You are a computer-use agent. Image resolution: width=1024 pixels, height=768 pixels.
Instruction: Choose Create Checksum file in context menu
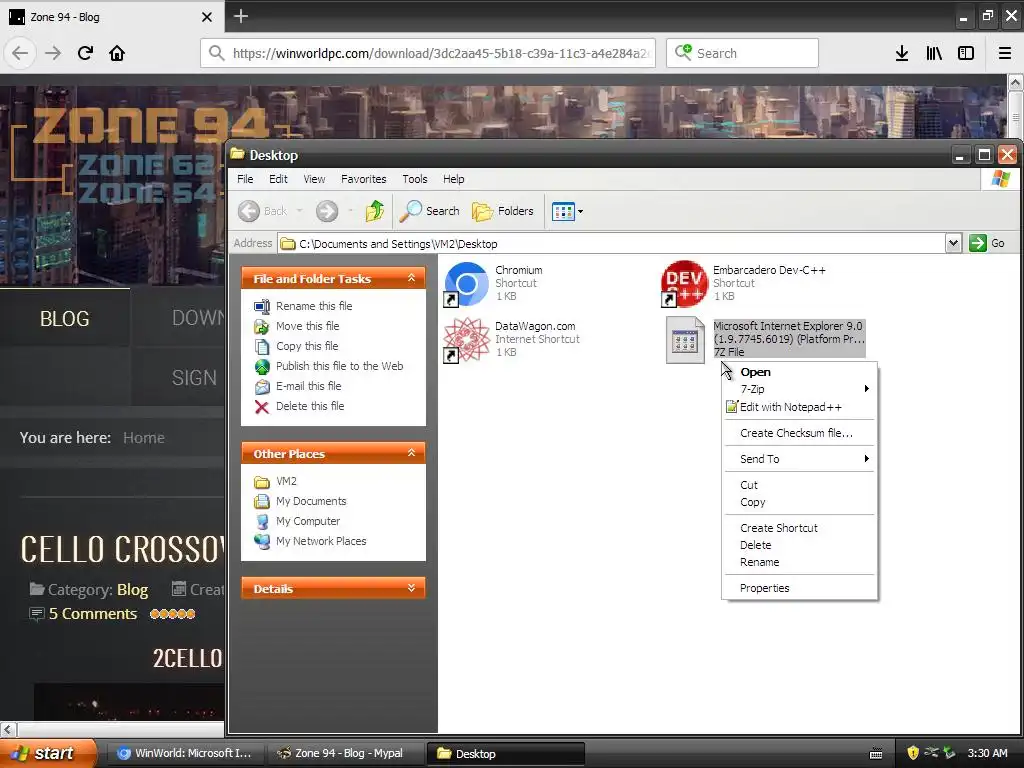799,433
